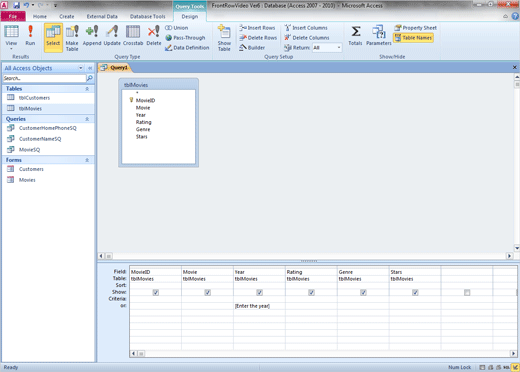Open CustomerNameSQ query
Screen dimensions: 520x372
(48, 139)
